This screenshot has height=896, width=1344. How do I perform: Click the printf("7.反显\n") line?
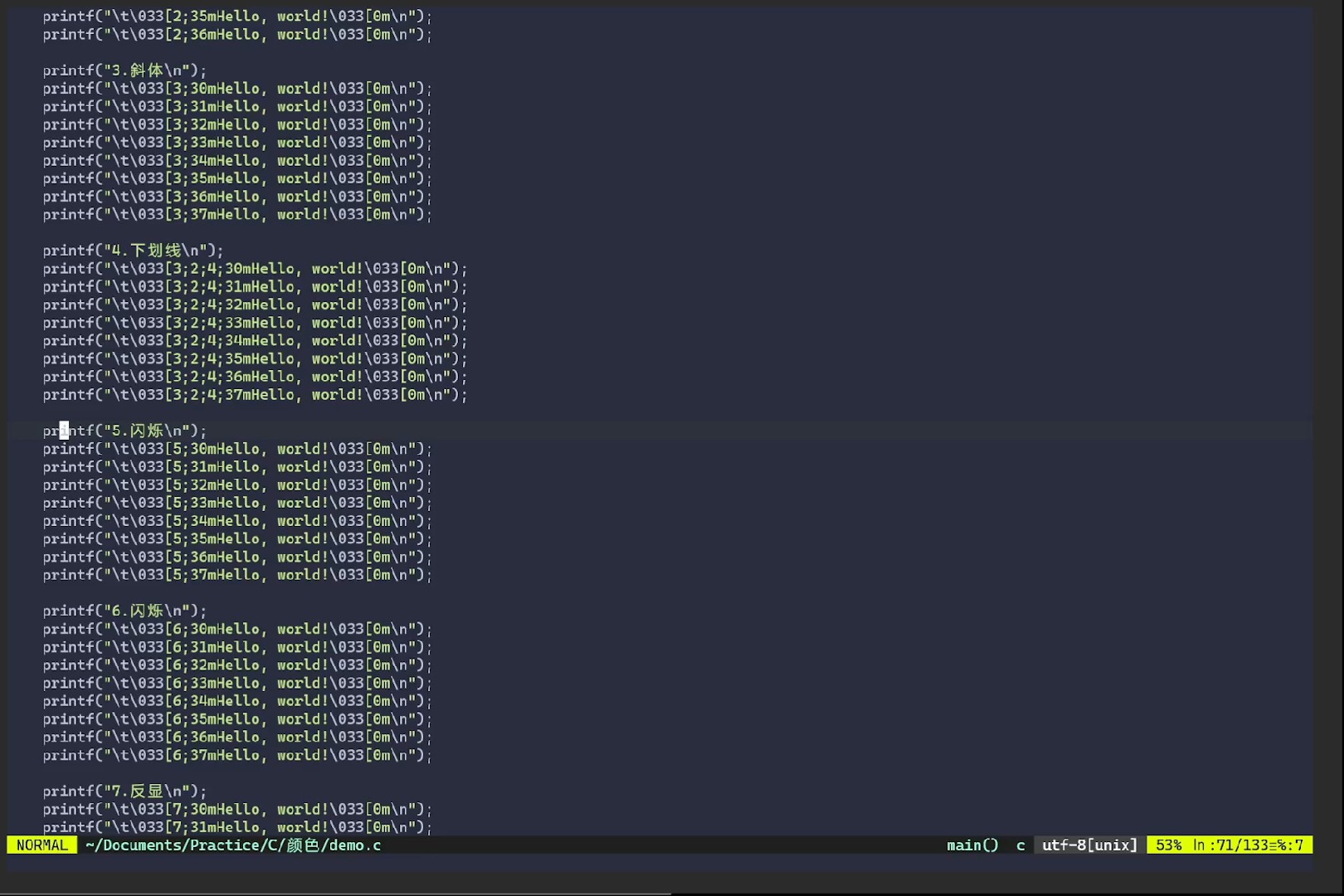point(124,791)
